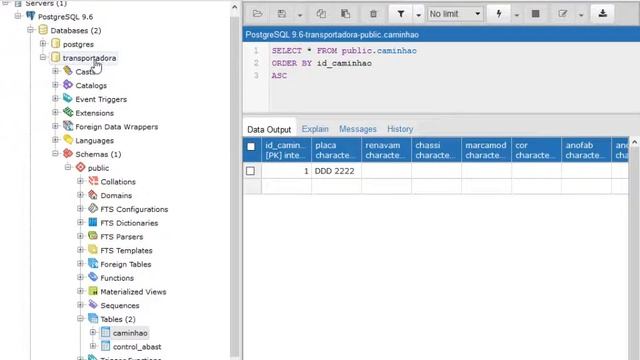640x360 pixels.
Task: Click the cor column header
Action: pyautogui.click(x=536, y=150)
